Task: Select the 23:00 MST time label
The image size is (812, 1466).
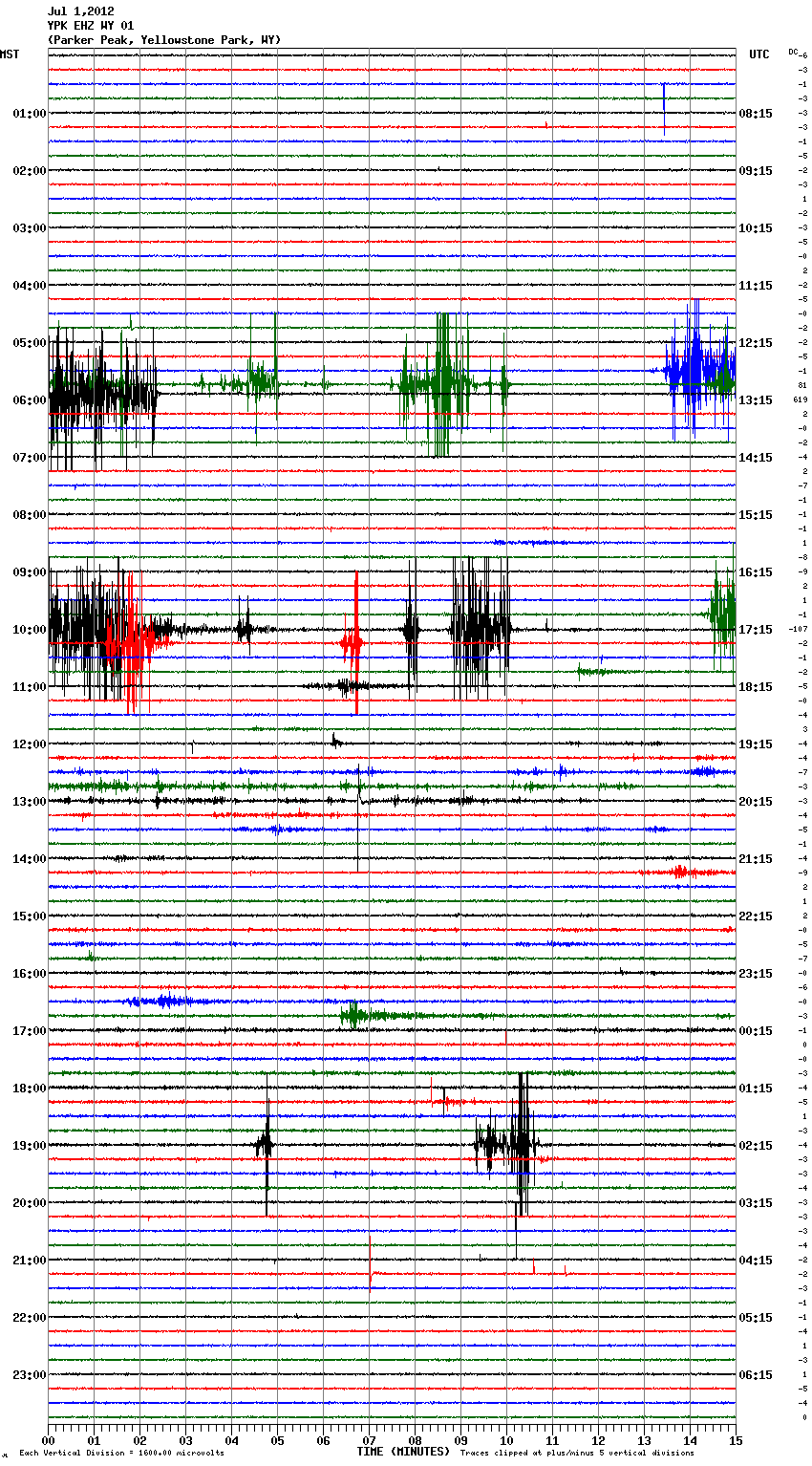Action: point(29,1375)
